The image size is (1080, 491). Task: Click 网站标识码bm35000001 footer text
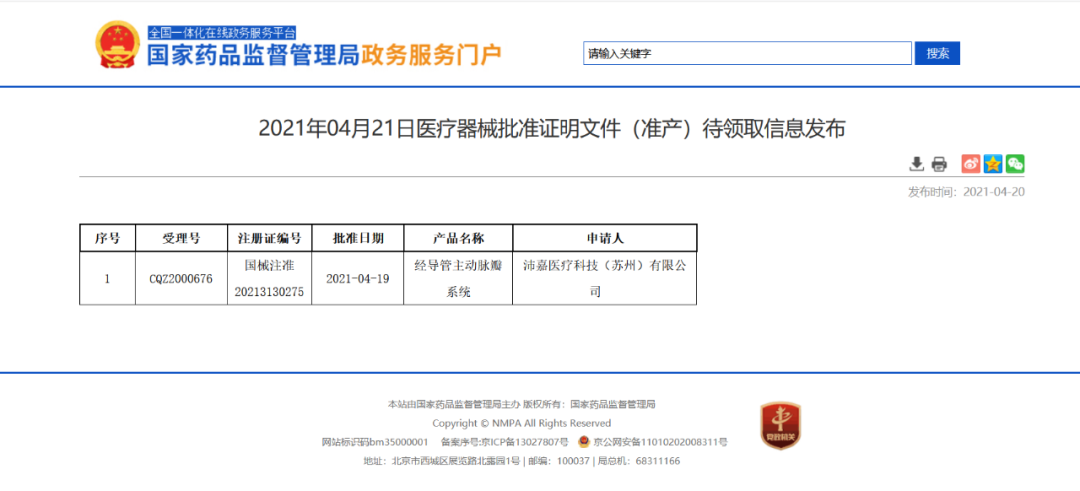[x=375, y=442]
